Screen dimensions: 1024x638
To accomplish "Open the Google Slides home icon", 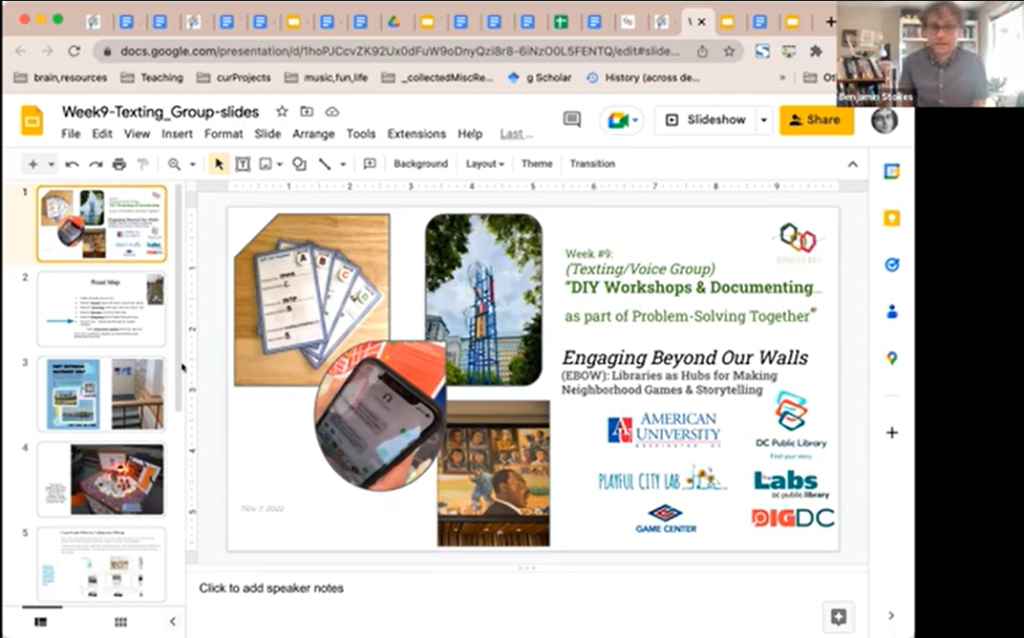I will [32, 121].
